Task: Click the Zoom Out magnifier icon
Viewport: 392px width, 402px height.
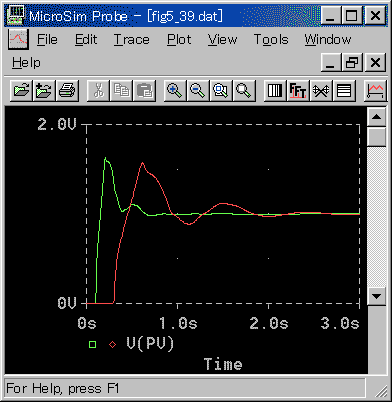Action: (198, 90)
